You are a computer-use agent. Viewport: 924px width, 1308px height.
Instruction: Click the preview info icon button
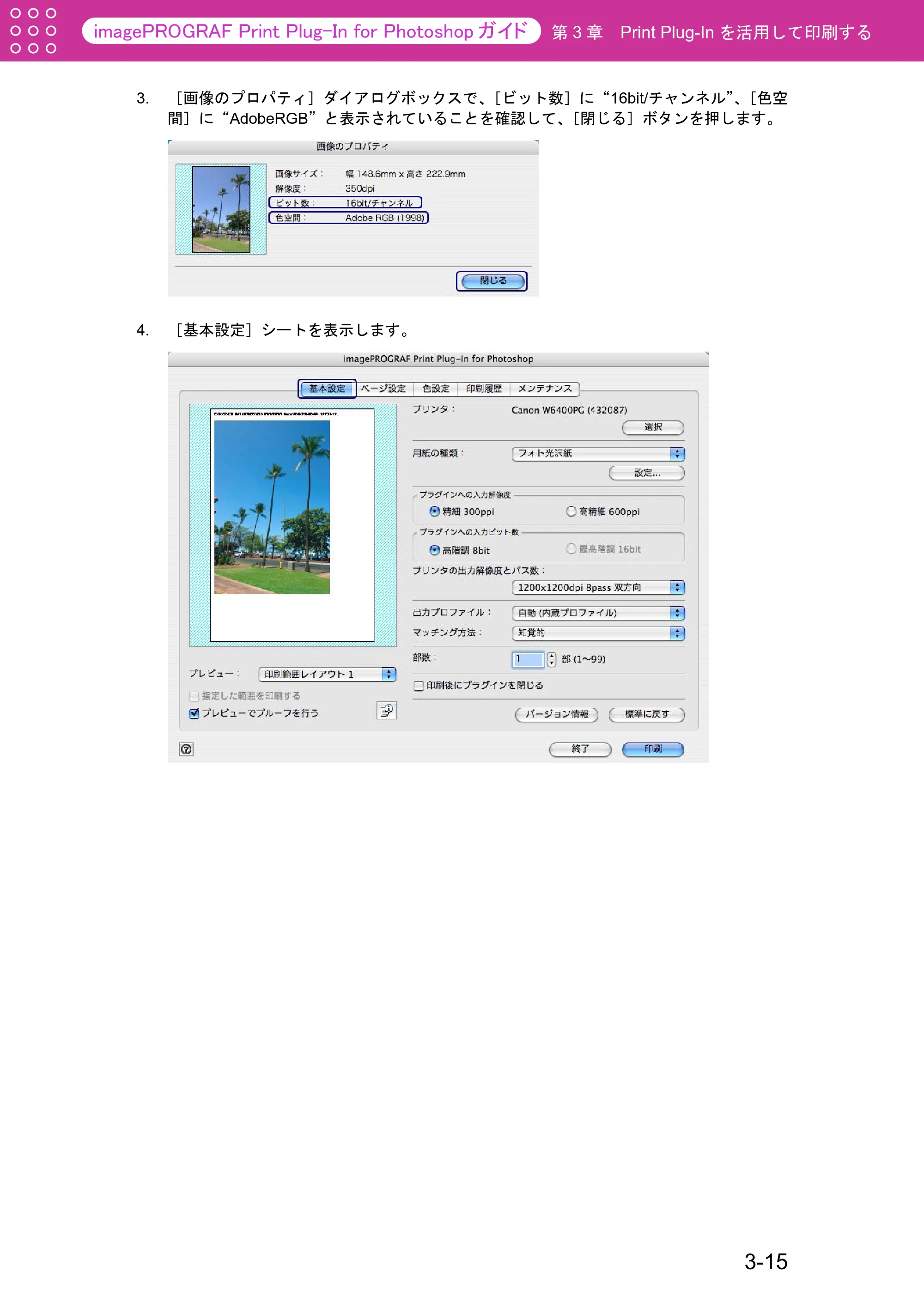tap(387, 711)
